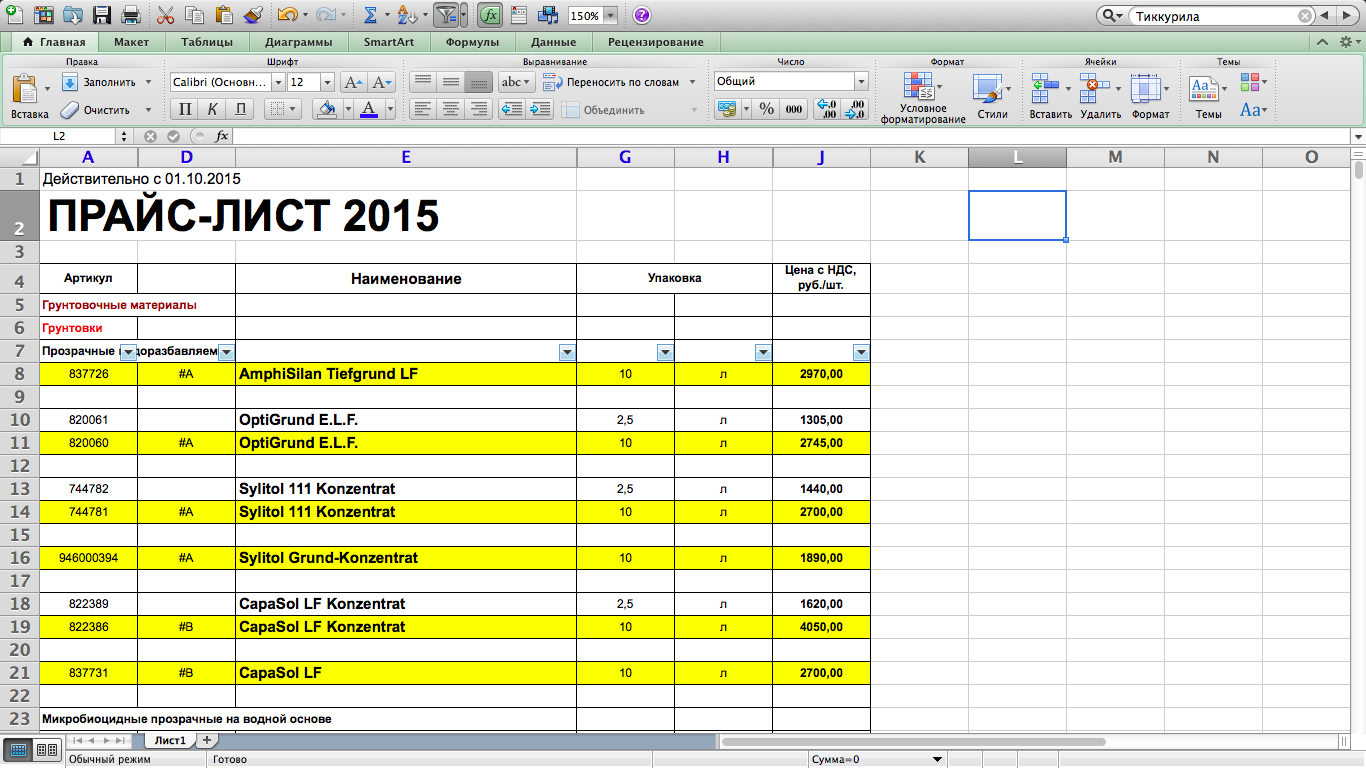Viewport: 1366px width, 768px height.
Task: Switch to normal view button
Action: [19, 749]
